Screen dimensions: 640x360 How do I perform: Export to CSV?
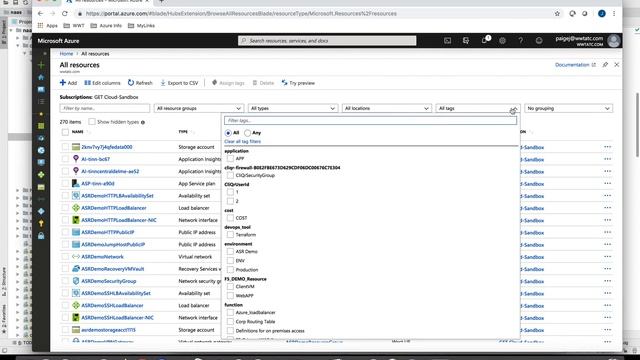pyautogui.click(x=179, y=83)
